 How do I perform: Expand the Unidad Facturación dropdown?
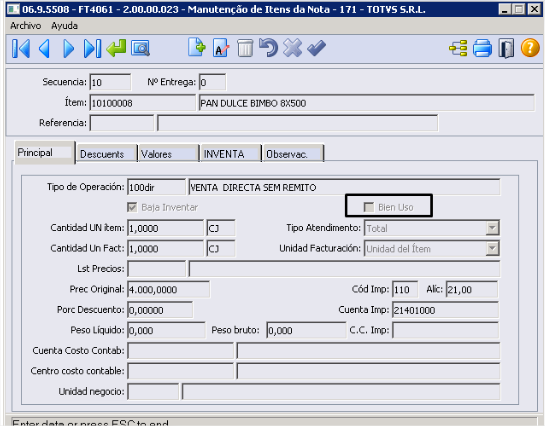pyautogui.click(x=492, y=248)
